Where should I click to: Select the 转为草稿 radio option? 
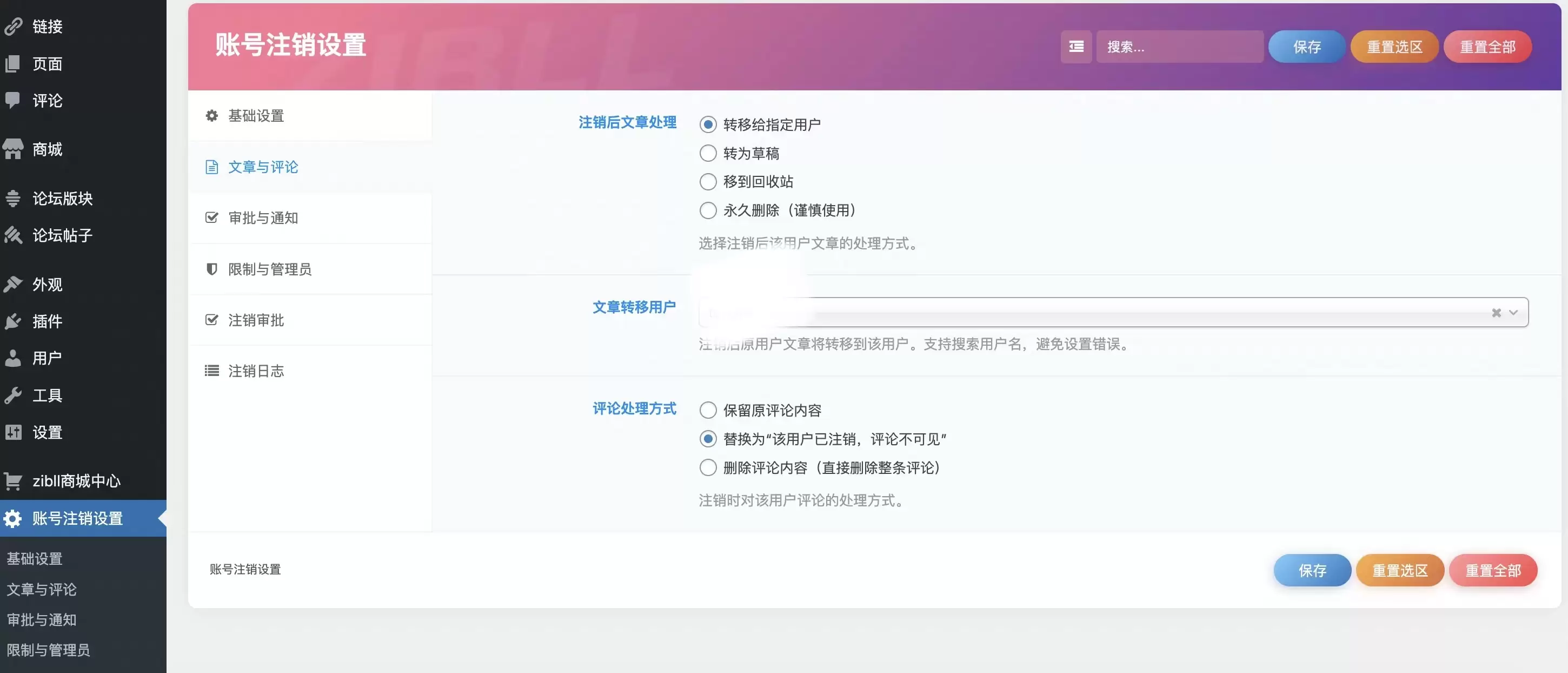click(x=708, y=153)
